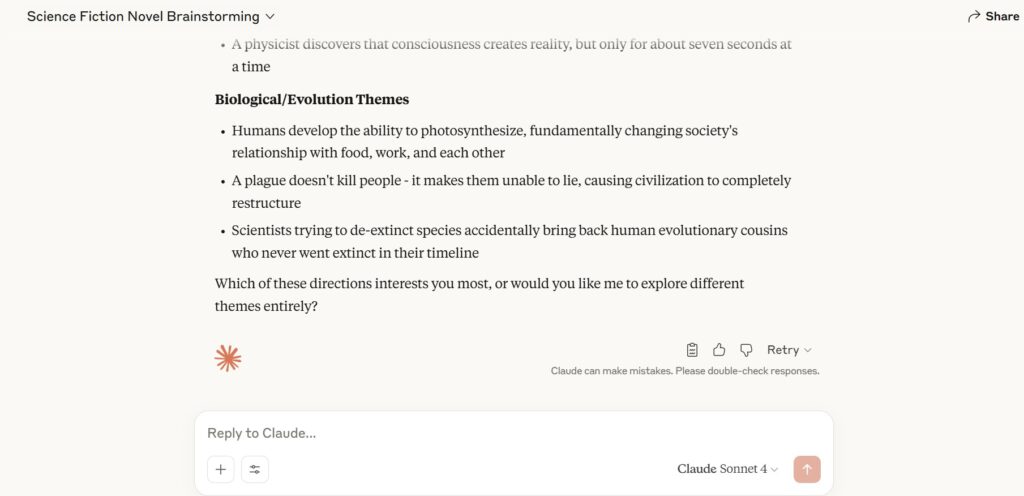Image resolution: width=1024 pixels, height=496 pixels.
Task: Click the photosynthesize idea bullet text
Action: tap(485, 142)
